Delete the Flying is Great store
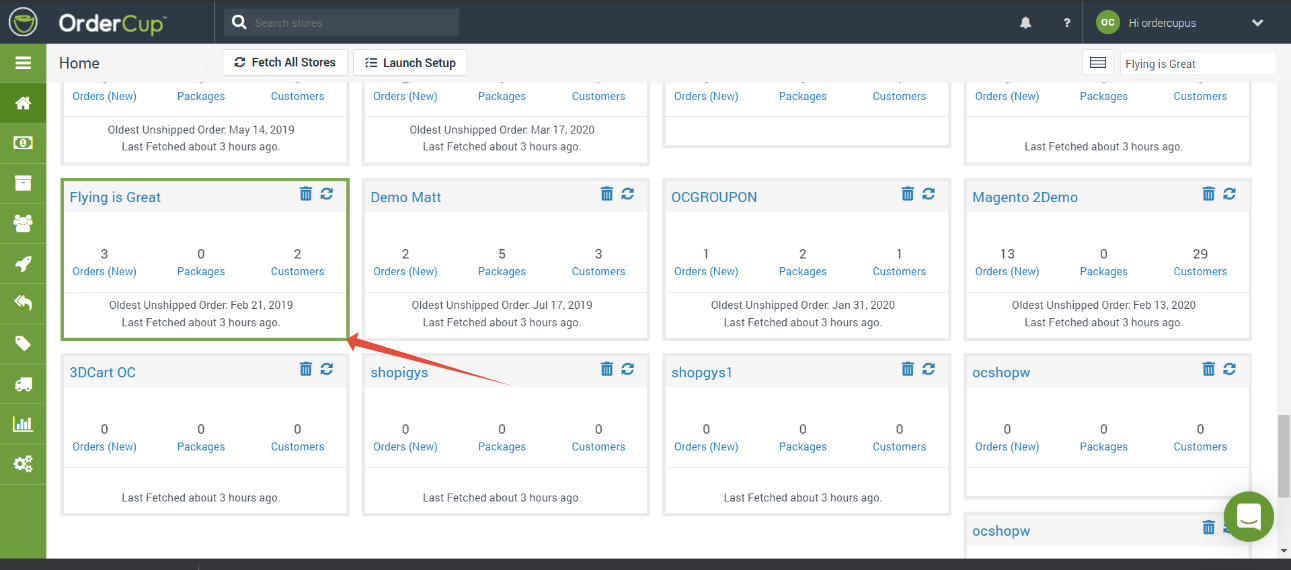Screen dimensions: 1291x570 pyautogui.click(x=306, y=194)
